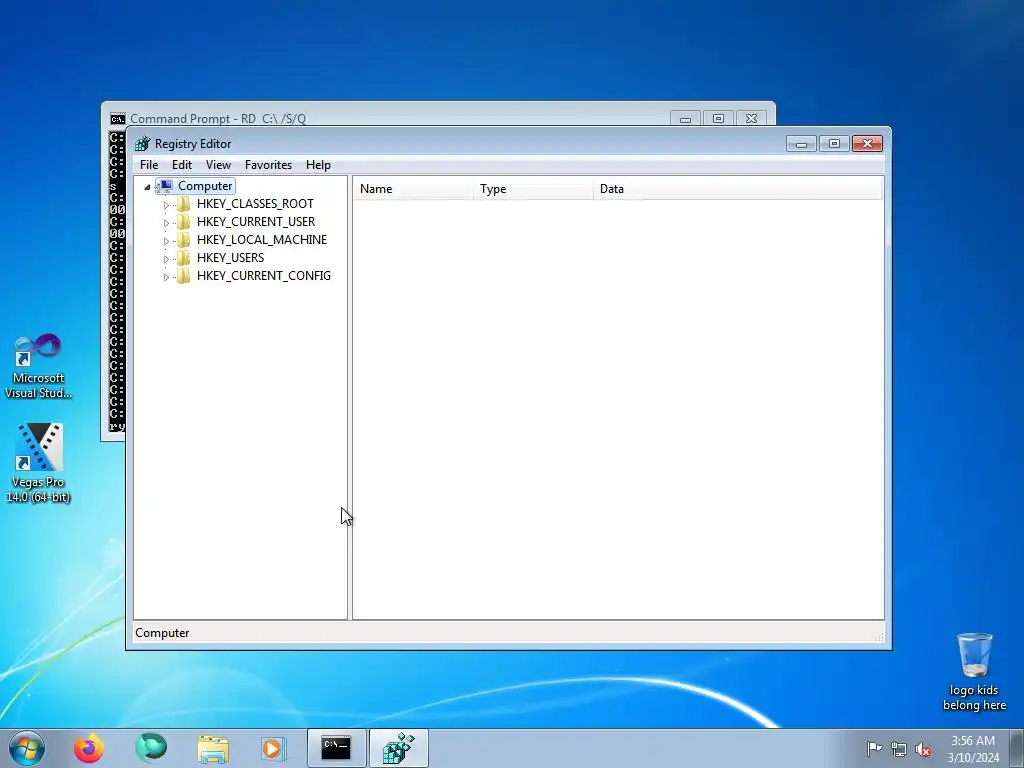The image size is (1024, 768).
Task: Close the Registry Editor window
Action: click(867, 144)
